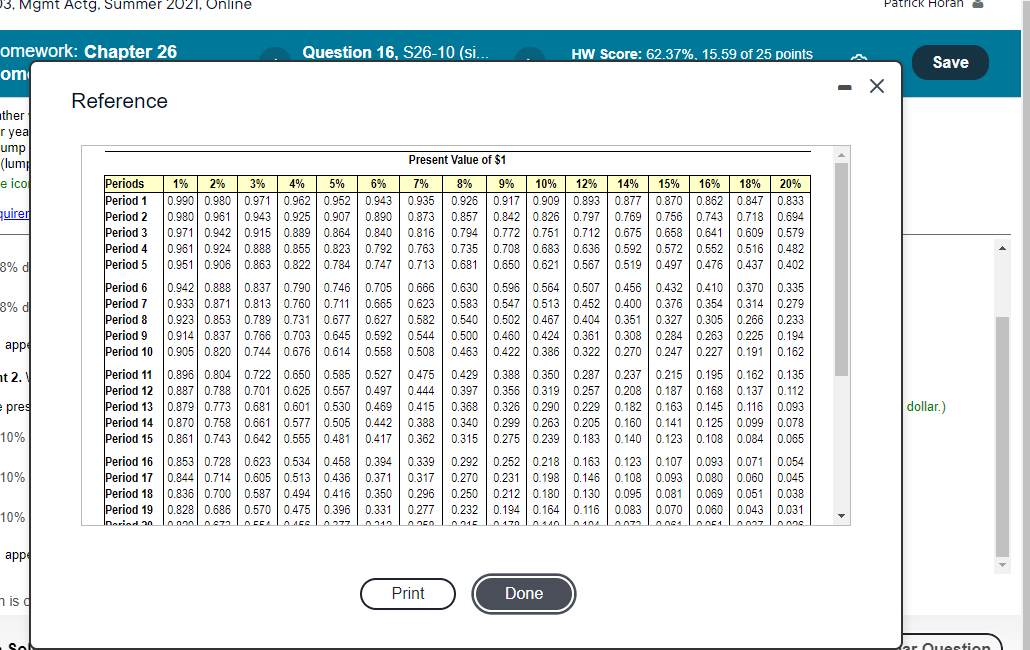Viewport: 1030px width, 650px height.
Task: Select the 10% column header in the table
Action: click(x=547, y=183)
